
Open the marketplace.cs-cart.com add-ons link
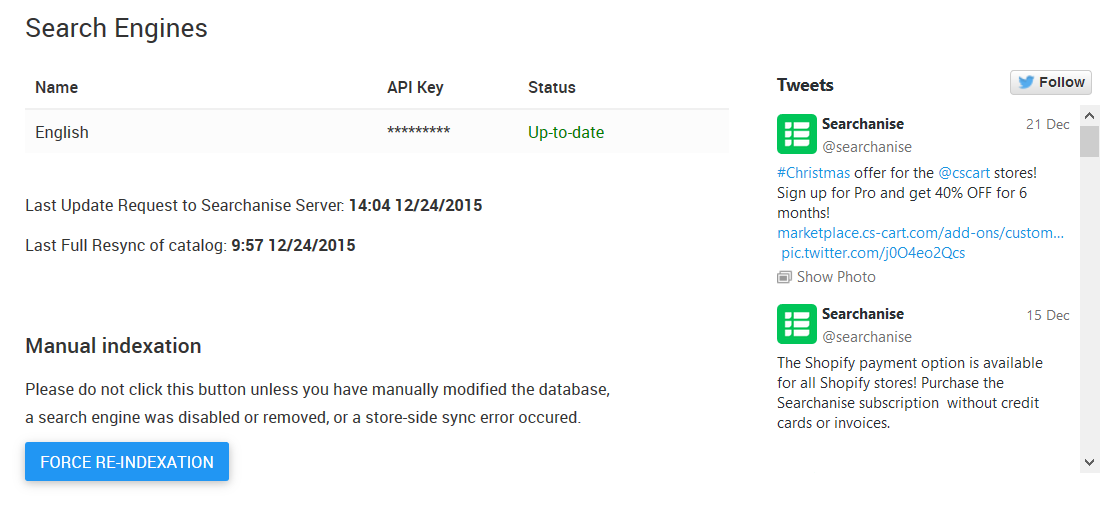click(x=920, y=233)
